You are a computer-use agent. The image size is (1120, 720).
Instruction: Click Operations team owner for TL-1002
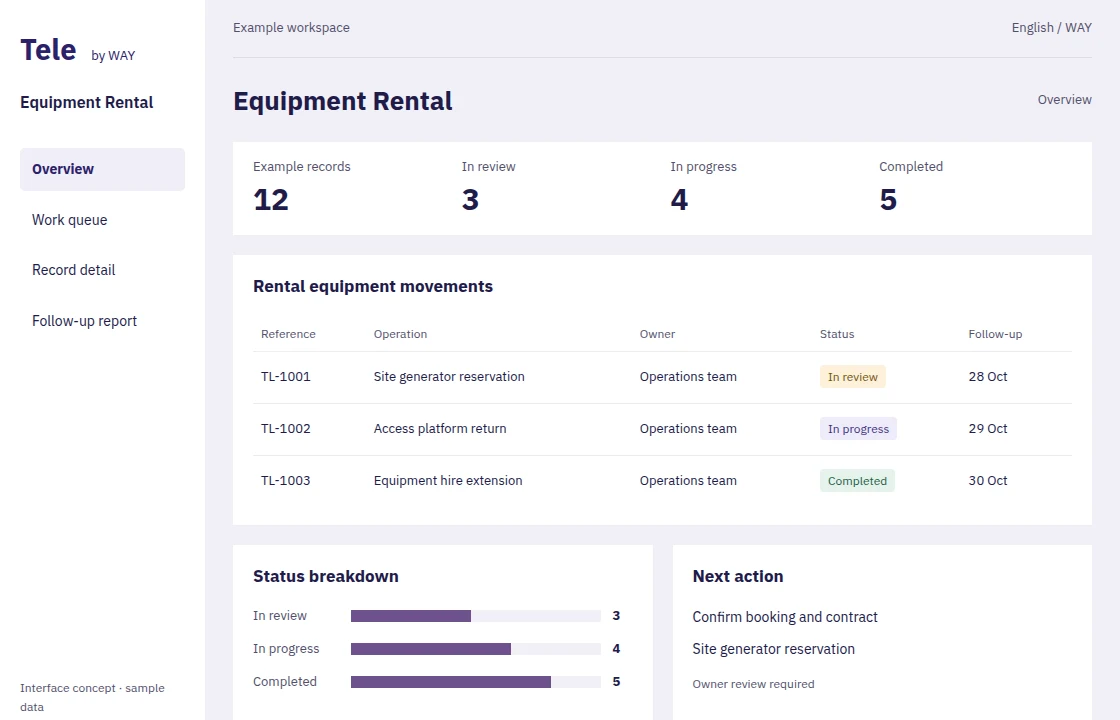tap(688, 429)
